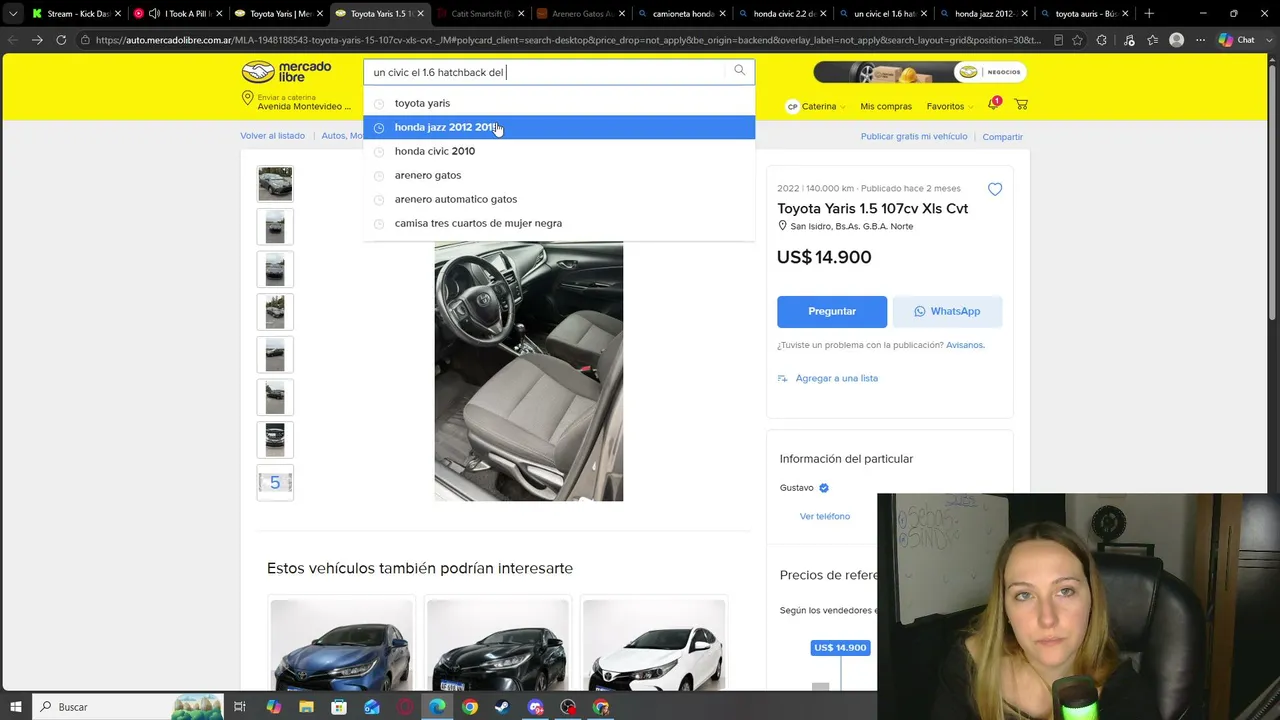Open the blue Yaris recommended vehicle card
The image size is (1280, 720).
point(342,644)
